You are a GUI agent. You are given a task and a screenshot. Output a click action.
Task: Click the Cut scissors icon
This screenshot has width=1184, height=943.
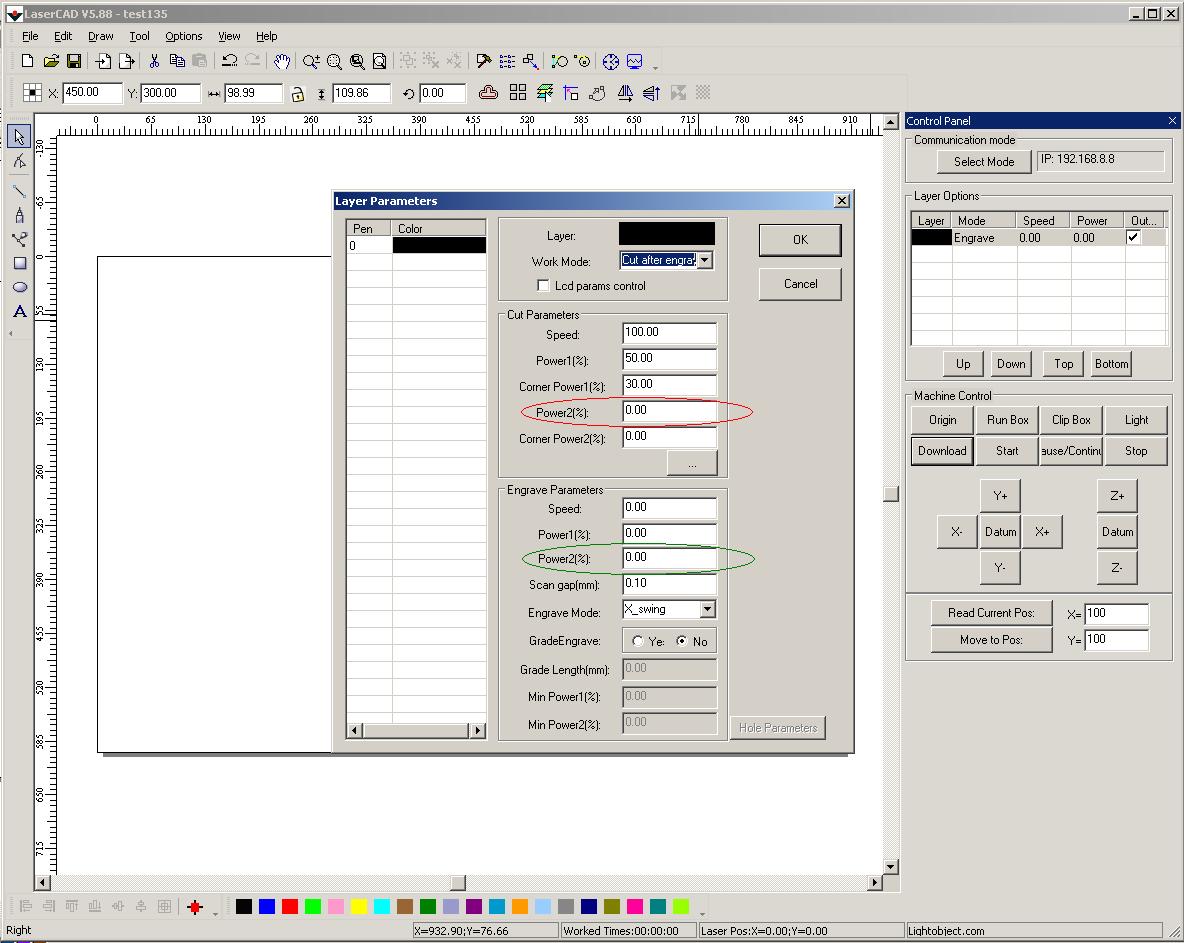coord(154,62)
